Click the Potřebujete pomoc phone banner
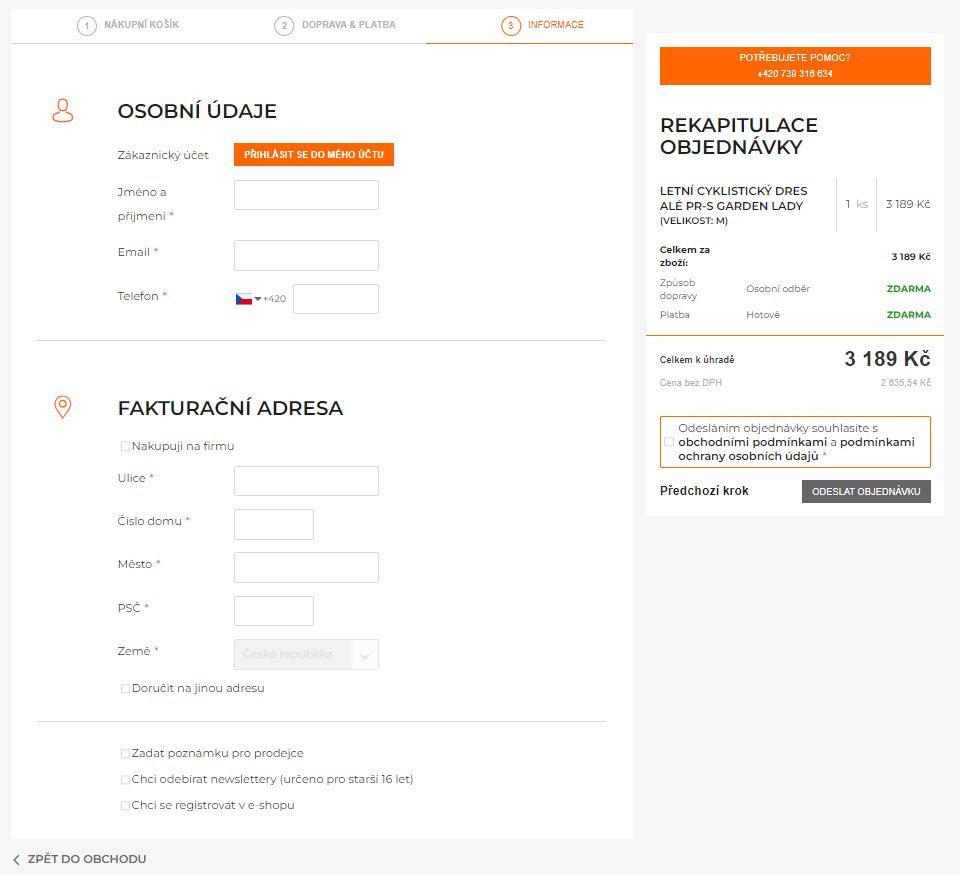Image resolution: width=960 pixels, height=875 pixels. [795, 66]
